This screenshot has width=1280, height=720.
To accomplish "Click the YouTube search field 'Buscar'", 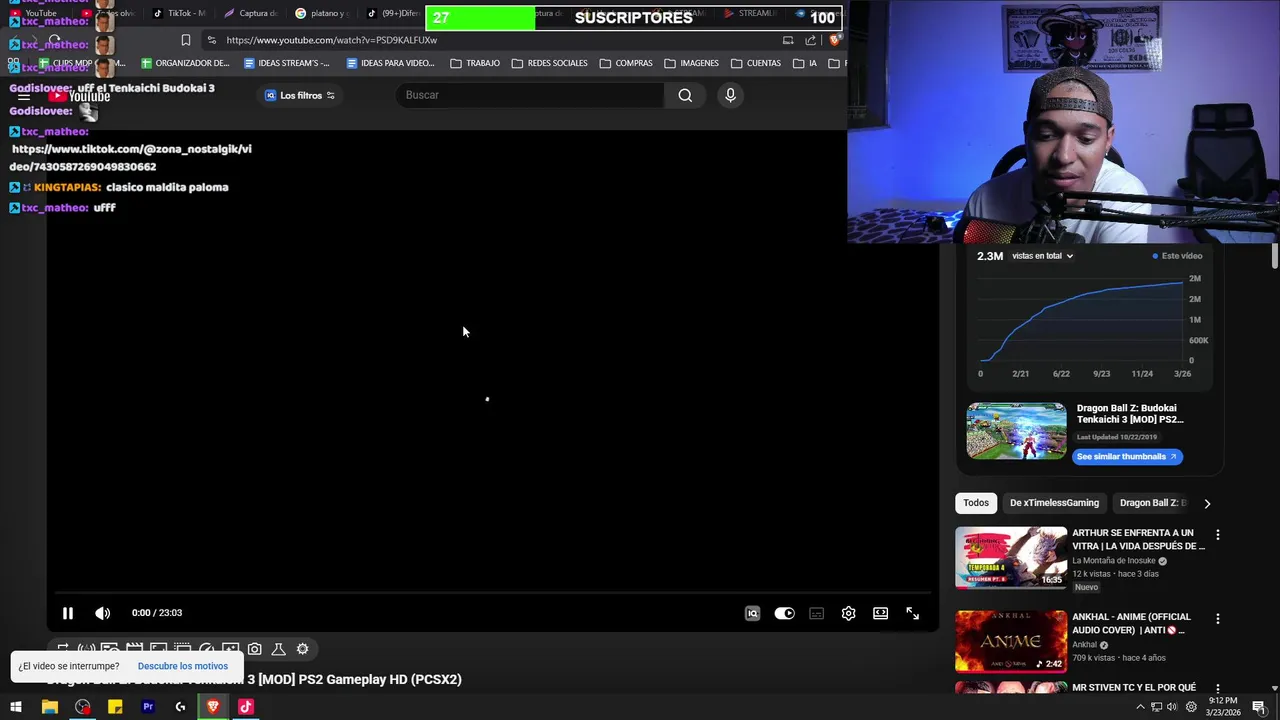I will pyautogui.click(x=530, y=95).
